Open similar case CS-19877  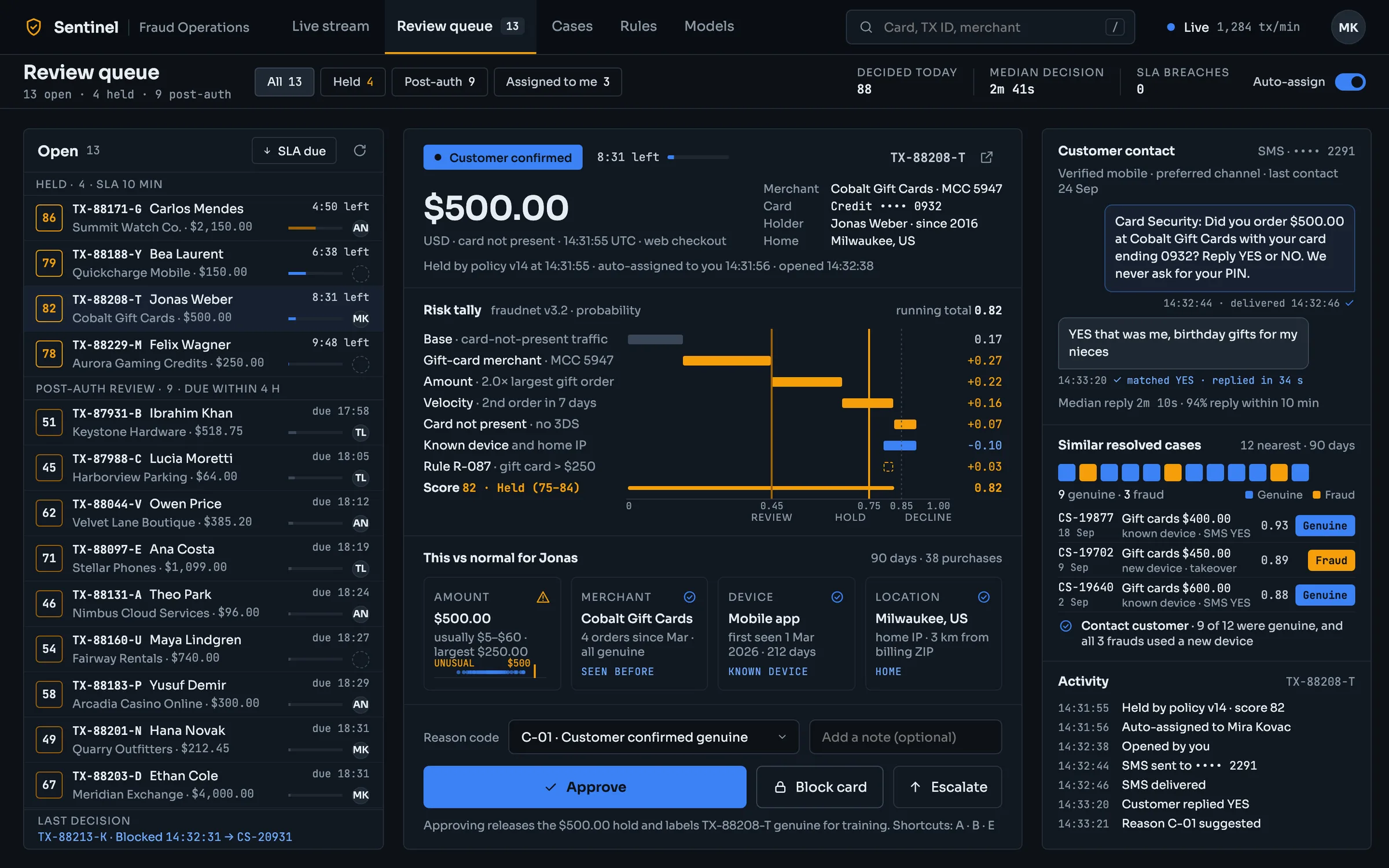point(1206,525)
